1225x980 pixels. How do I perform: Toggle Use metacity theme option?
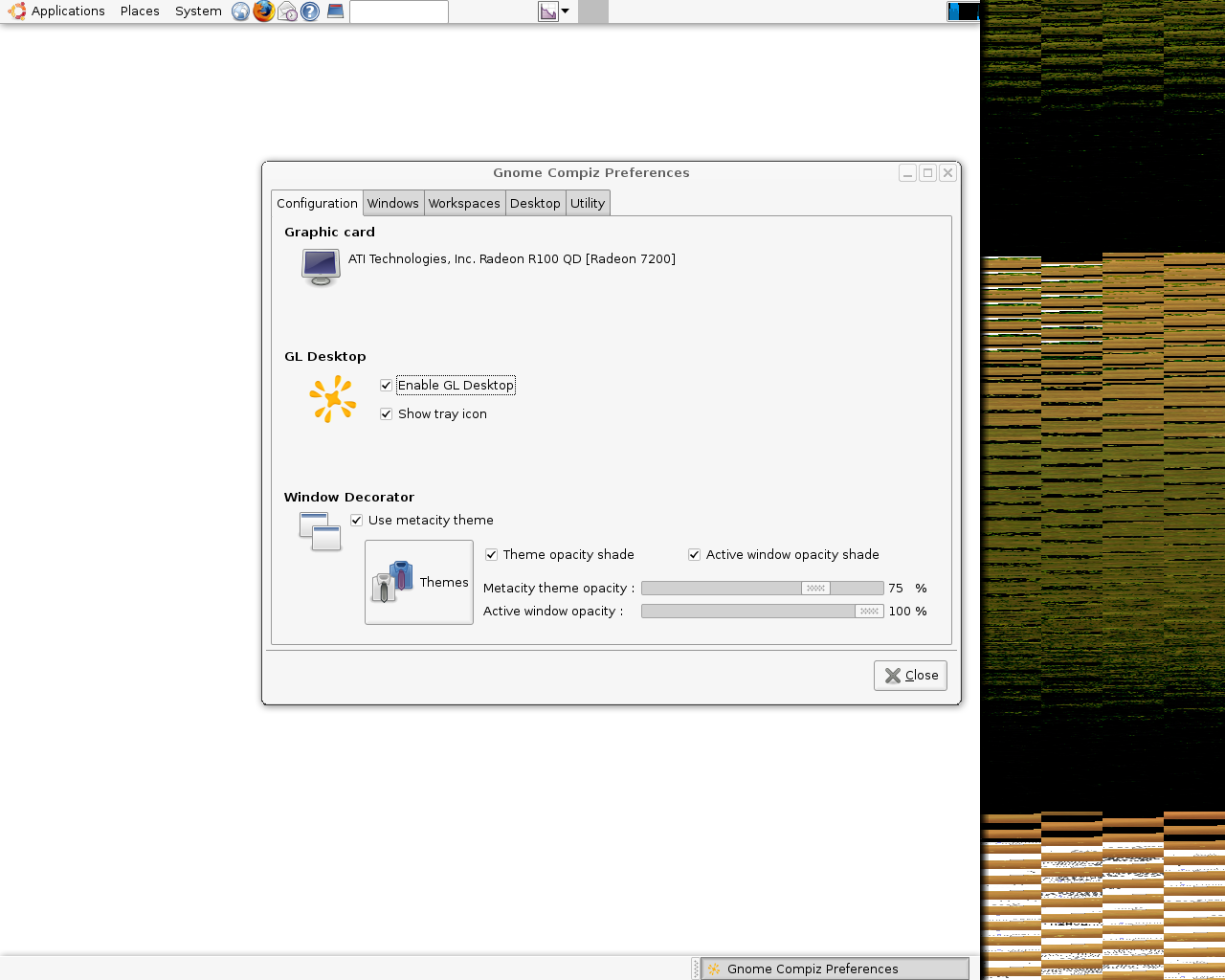tap(357, 521)
